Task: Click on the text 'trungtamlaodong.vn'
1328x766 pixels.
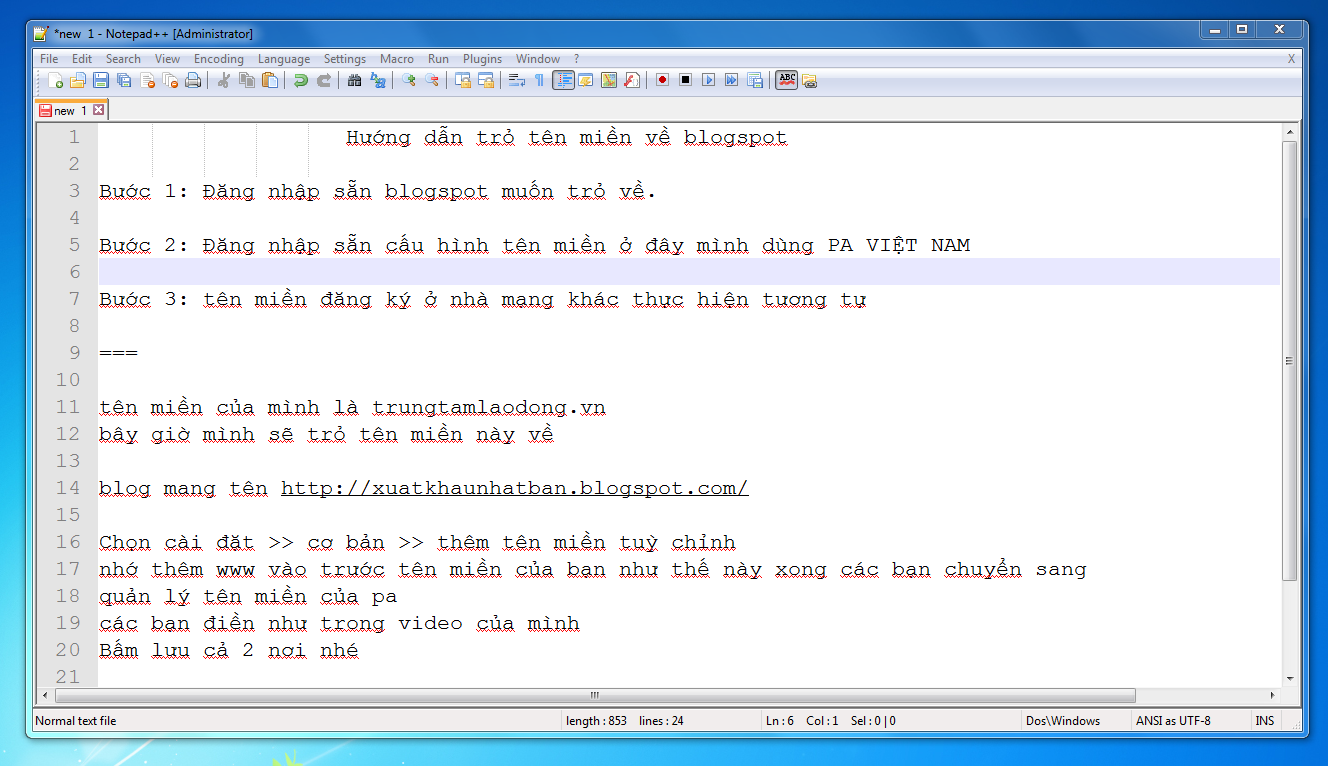Action: pyautogui.click(x=489, y=408)
